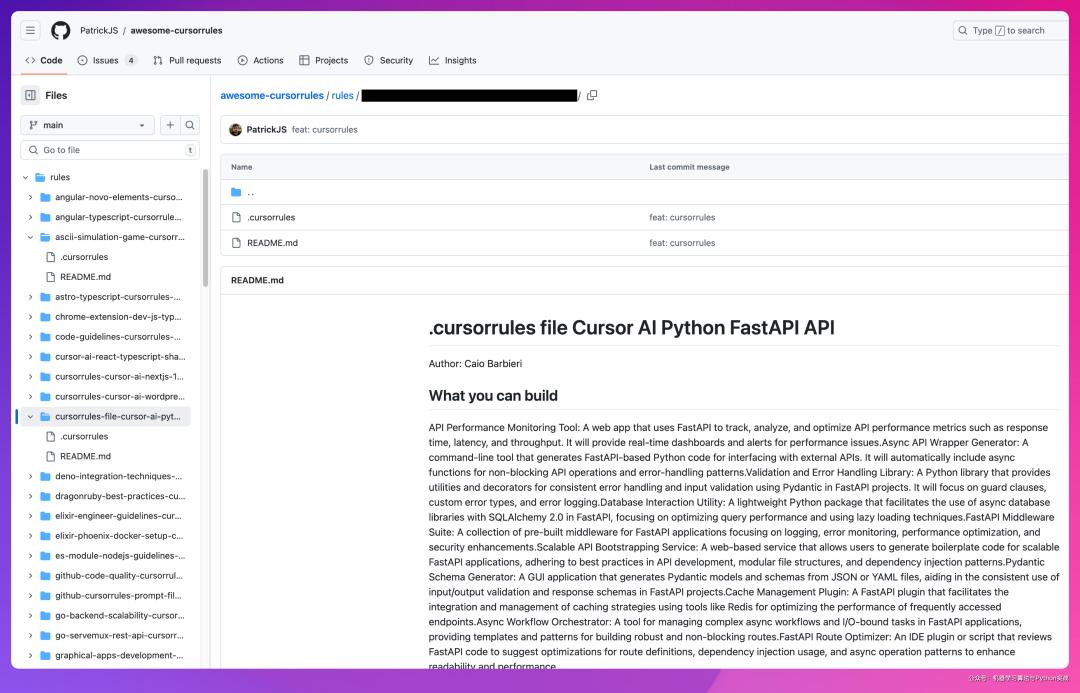Image resolution: width=1080 pixels, height=693 pixels.
Task: Copy the path with copy icon
Action: [x=592, y=95]
